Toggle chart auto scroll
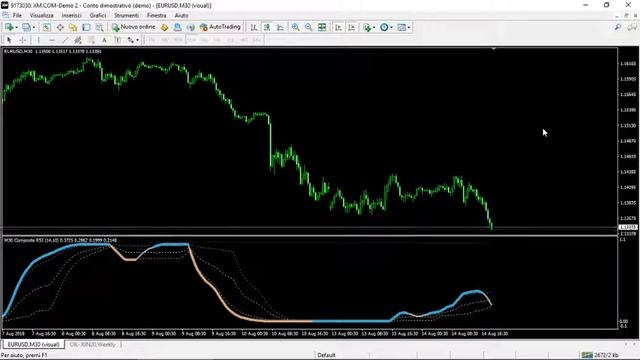 (x=338, y=27)
